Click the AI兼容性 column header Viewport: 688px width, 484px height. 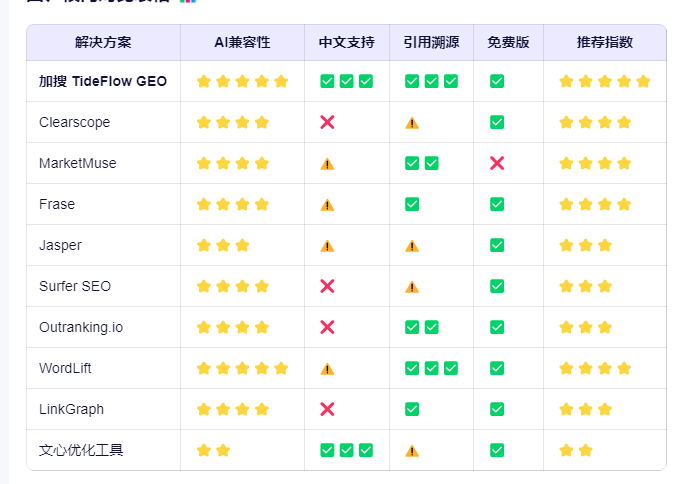point(242,42)
